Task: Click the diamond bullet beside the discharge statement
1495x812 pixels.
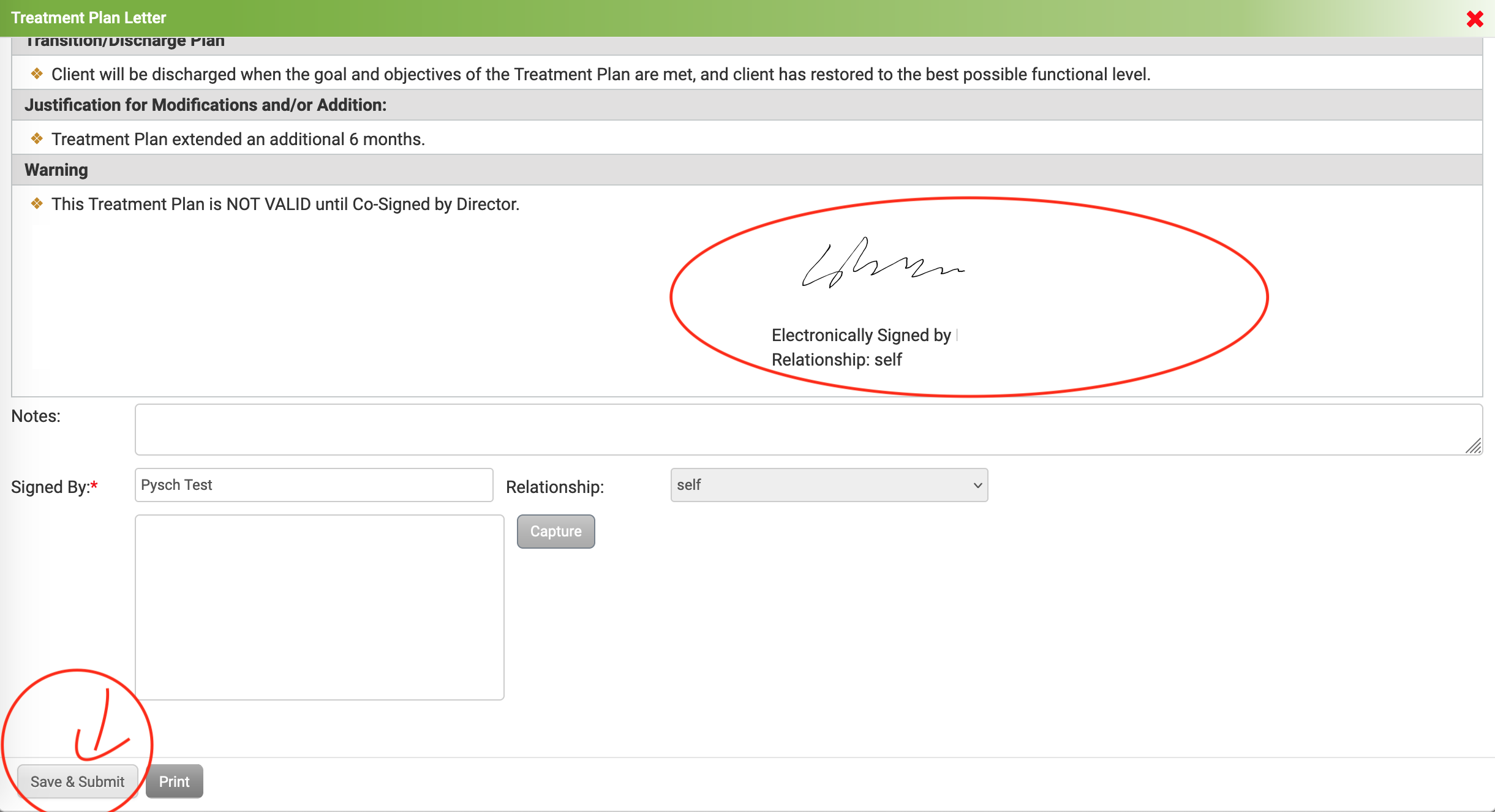Action: click(x=37, y=74)
